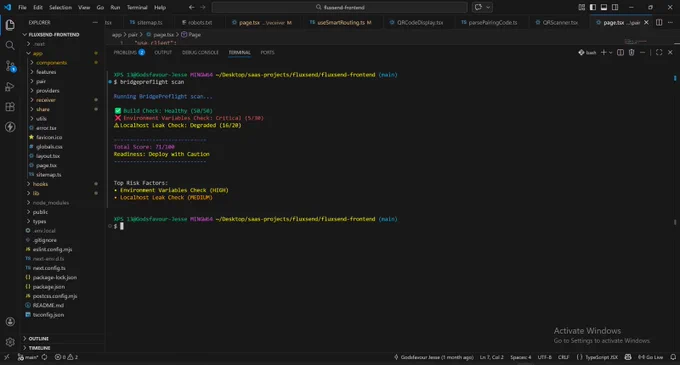Kill the terminal with trash icon
680x365 pixels.
(631, 52)
